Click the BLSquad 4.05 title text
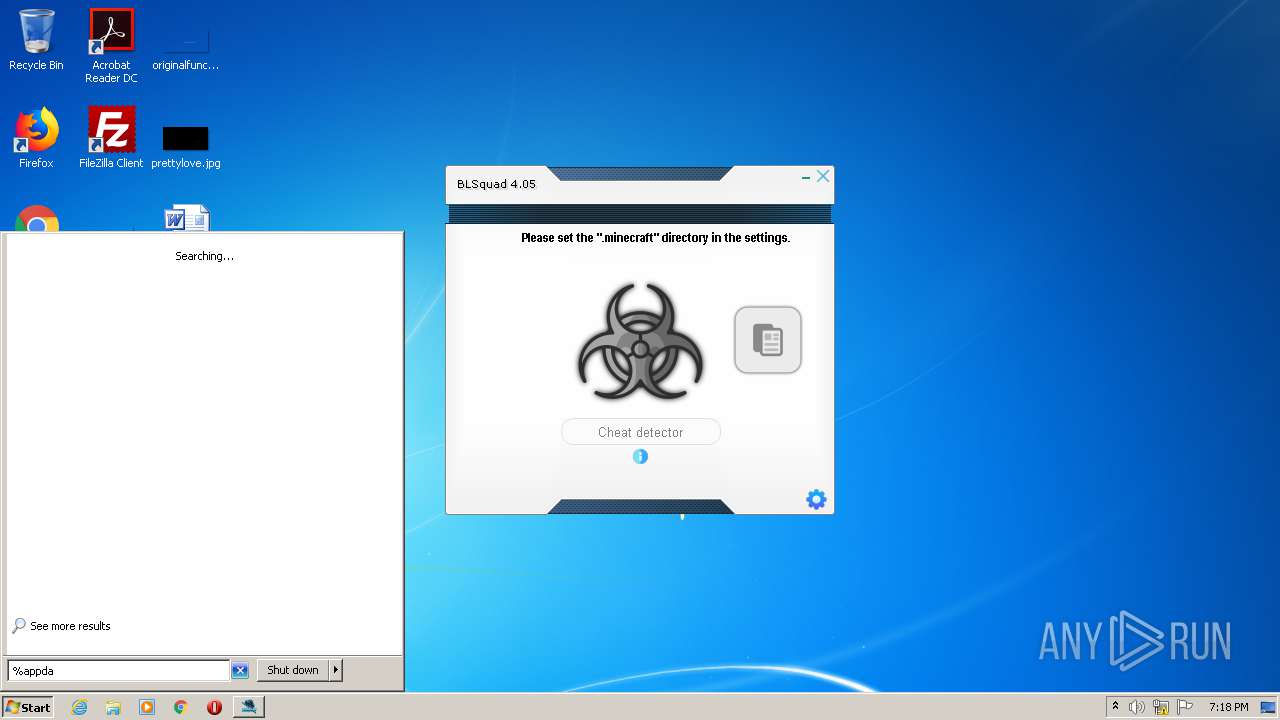The image size is (1280, 720). (496, 184)
